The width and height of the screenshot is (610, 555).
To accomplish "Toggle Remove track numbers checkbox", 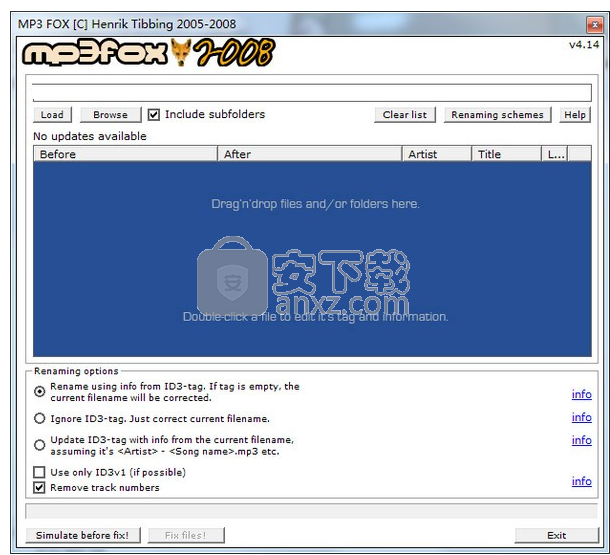I will click(x=39, y=487).
